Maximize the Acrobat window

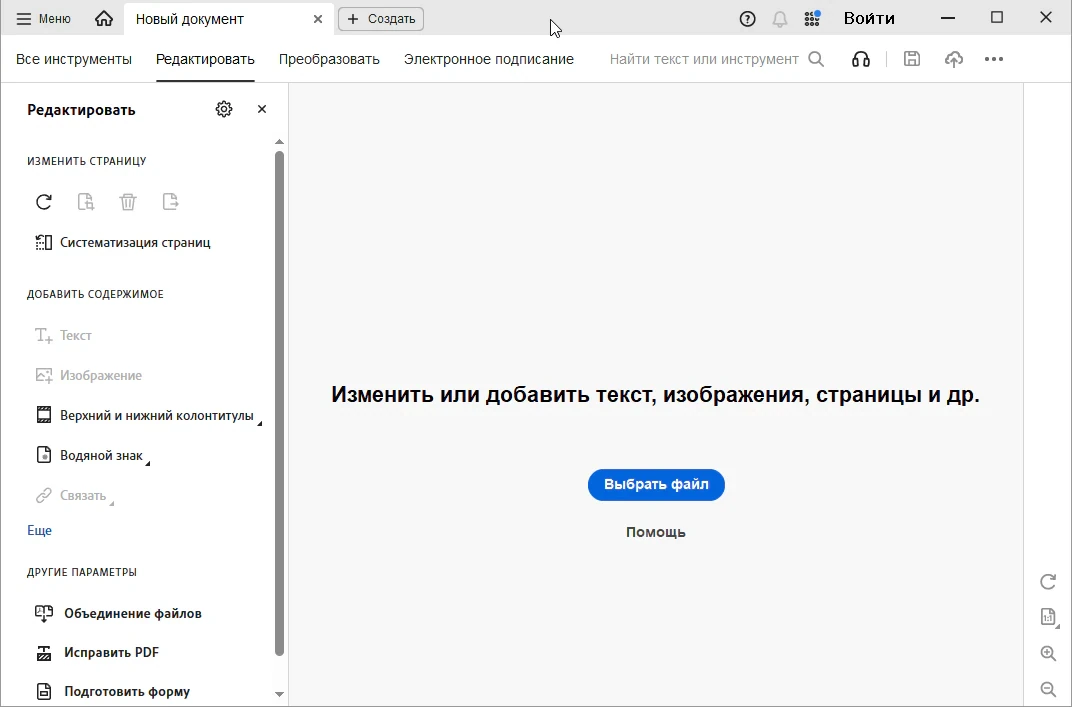(997, 18)
